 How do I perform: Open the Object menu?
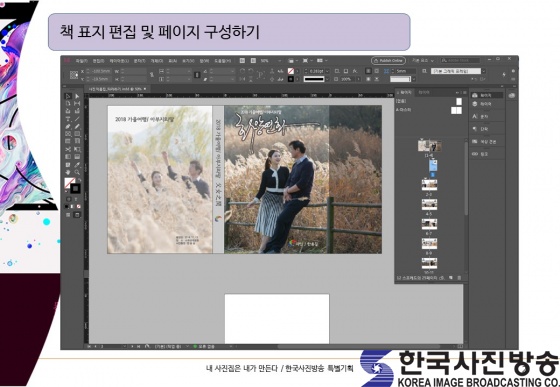(157, 61)
